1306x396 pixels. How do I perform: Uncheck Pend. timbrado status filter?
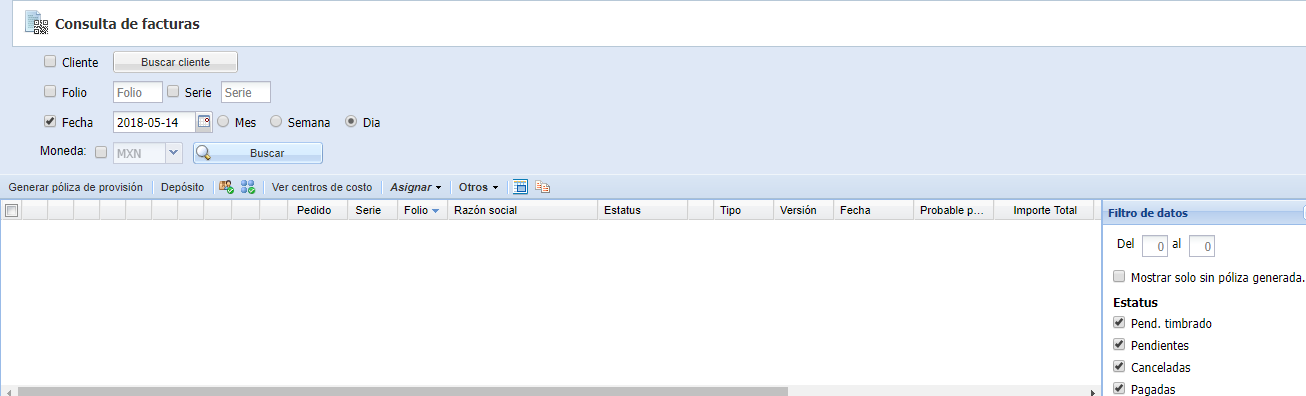point(1119,322)
